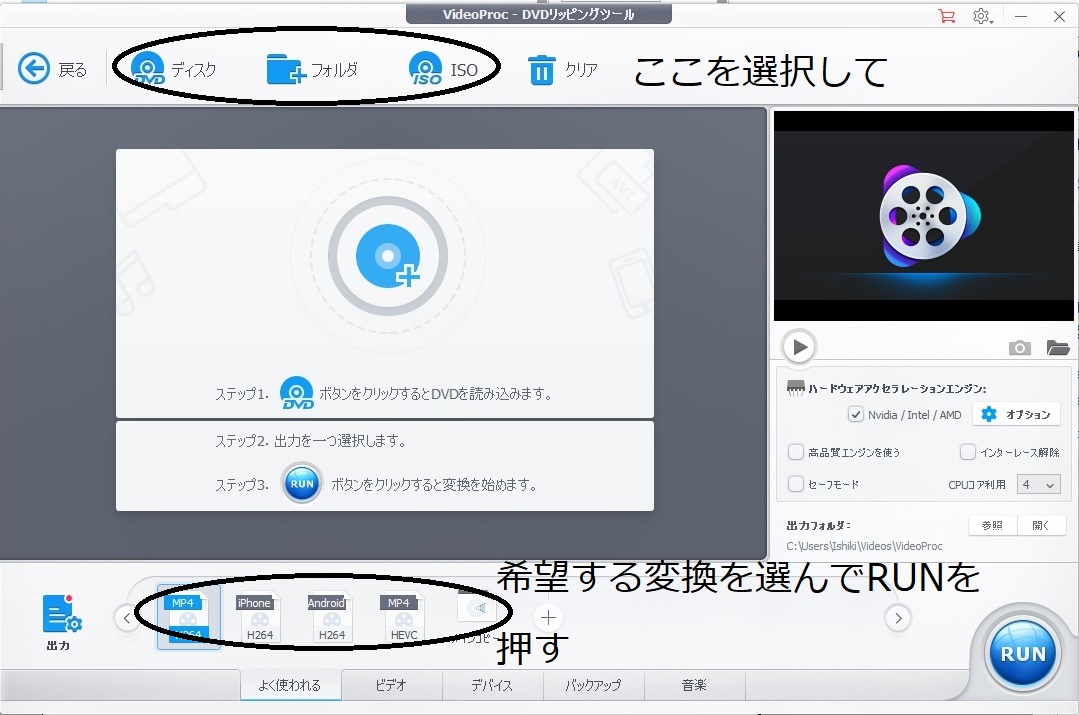
Task: Click the small RUN icon in ステップ3
Action: pos(302,484)
